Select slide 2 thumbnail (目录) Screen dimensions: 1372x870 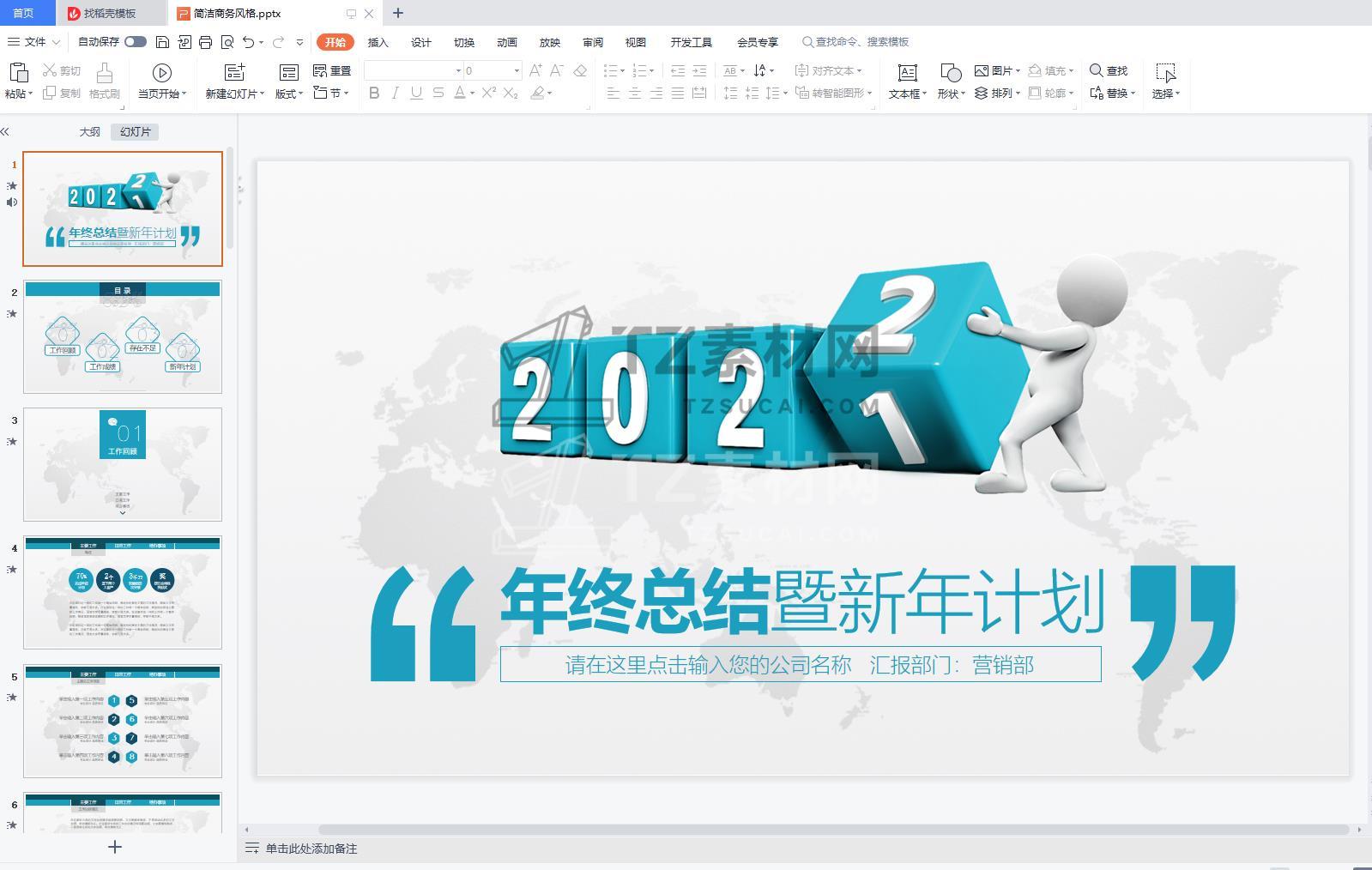(x=123, y=336)
